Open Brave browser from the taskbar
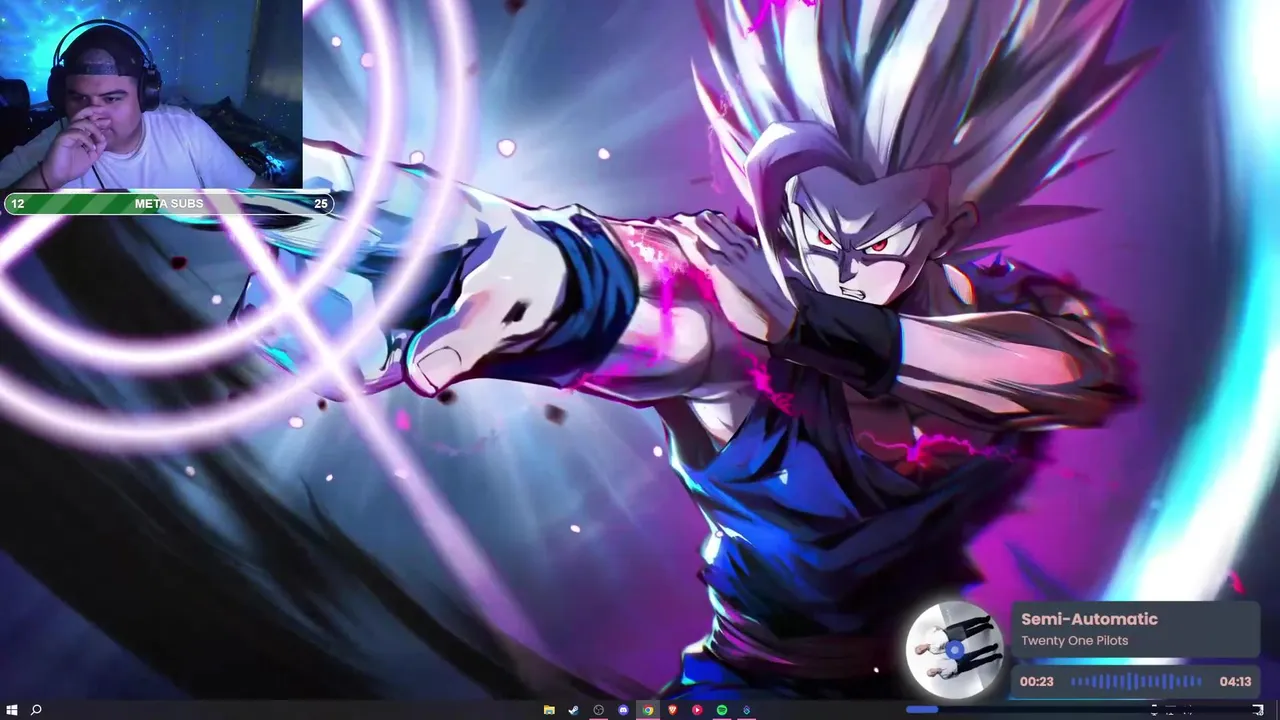 point(673,710)
